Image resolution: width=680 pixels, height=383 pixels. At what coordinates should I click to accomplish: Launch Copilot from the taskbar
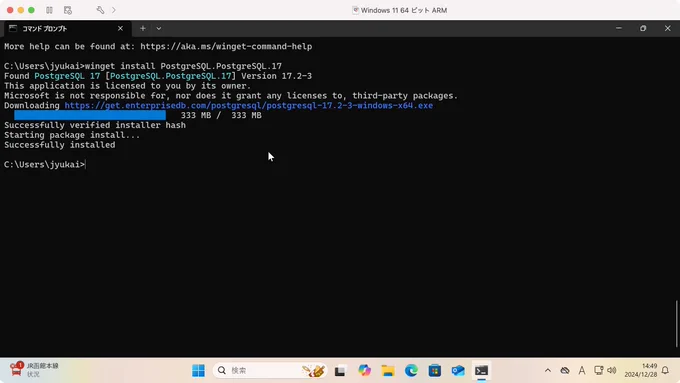click(364, 370)
